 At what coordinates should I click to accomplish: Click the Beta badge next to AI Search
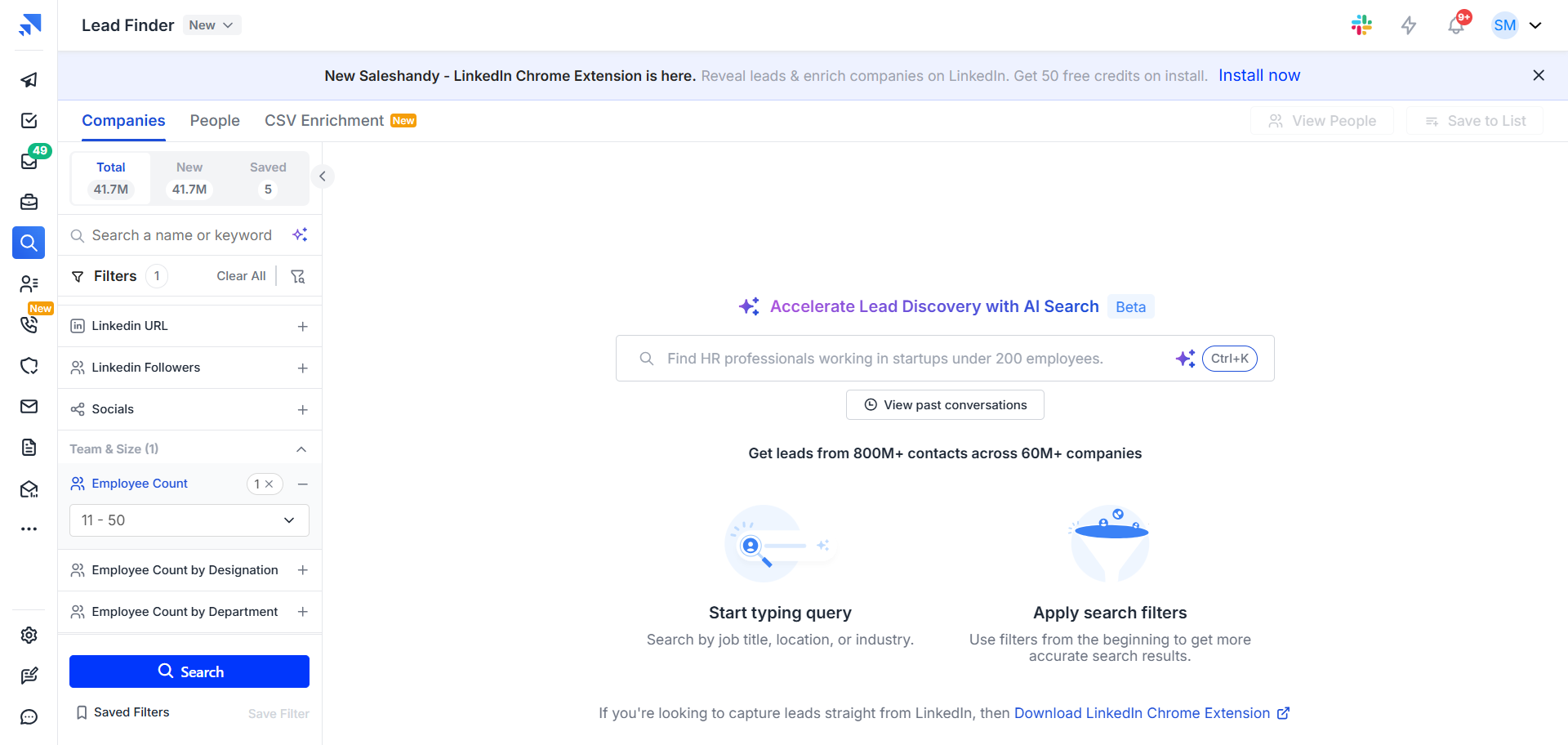tap(1131, 307)
